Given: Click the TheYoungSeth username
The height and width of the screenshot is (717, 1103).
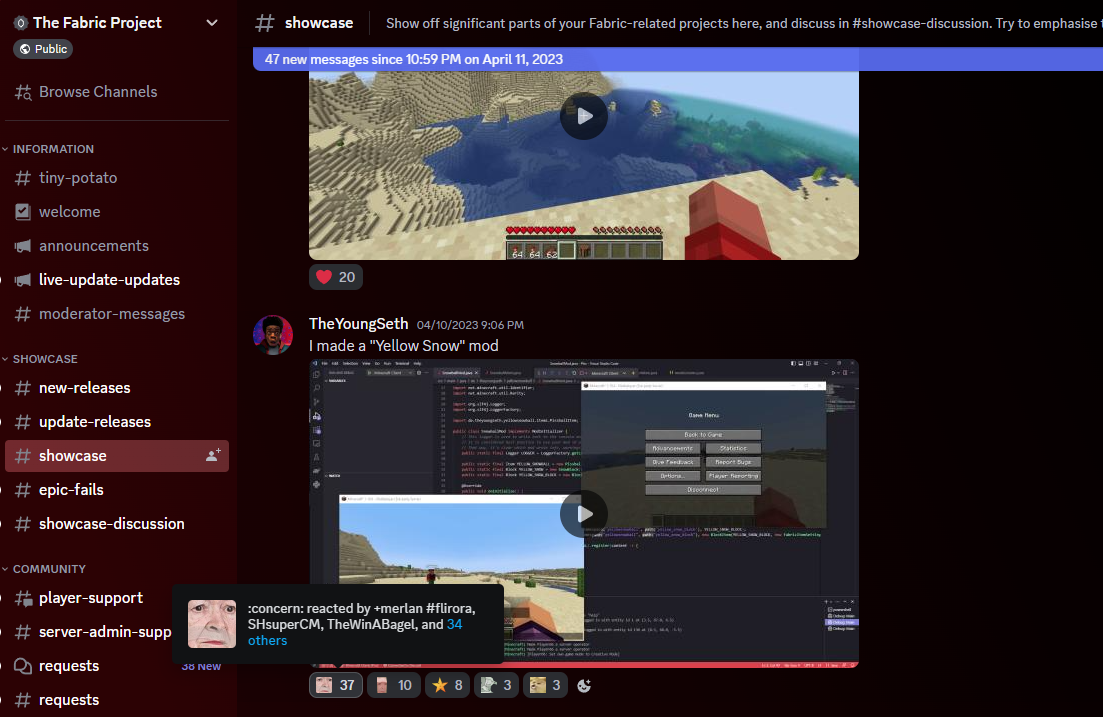Looking at the screenshot, I should (x=358, y=324).
